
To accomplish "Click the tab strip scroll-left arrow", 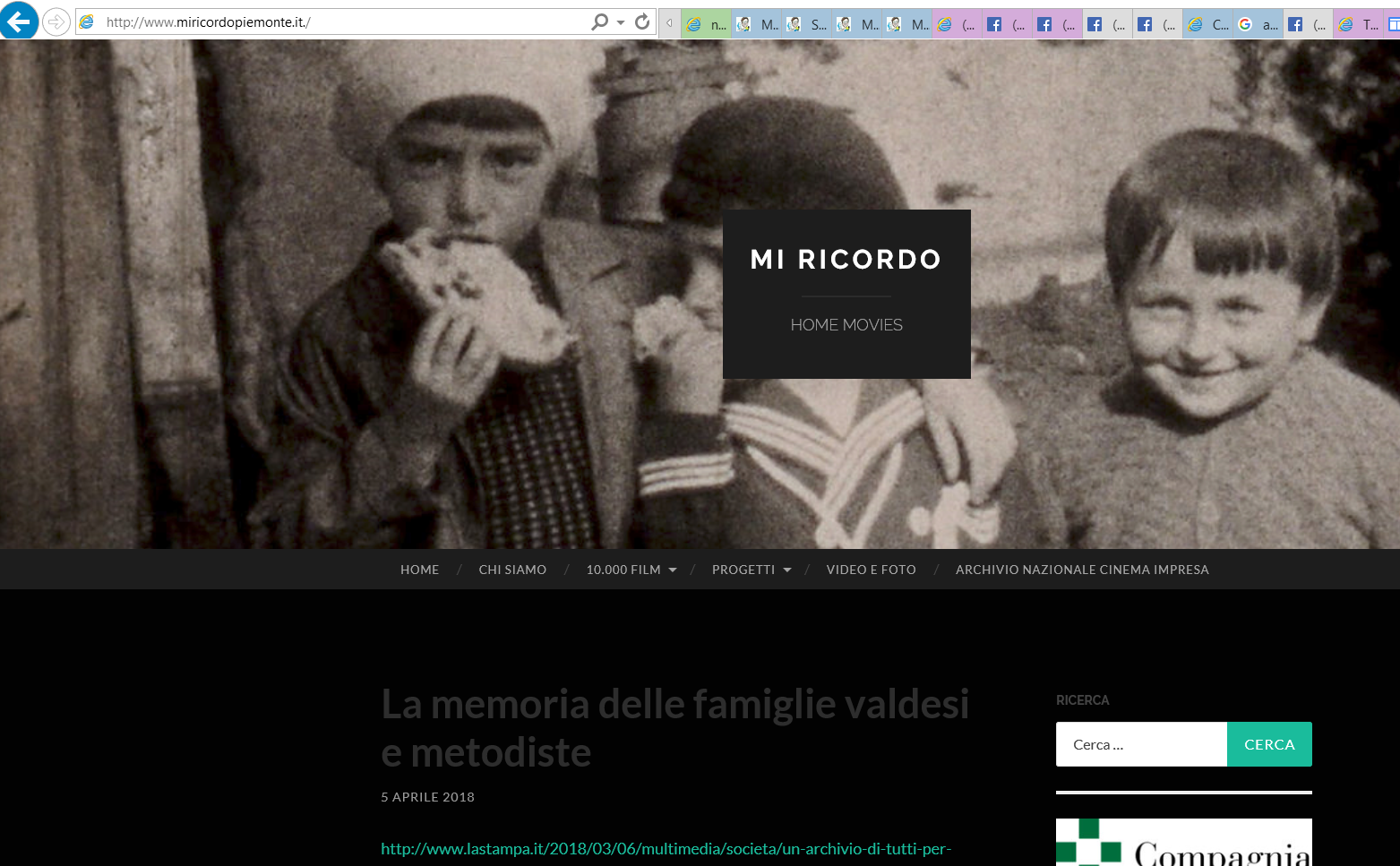I will click(669, 23).
